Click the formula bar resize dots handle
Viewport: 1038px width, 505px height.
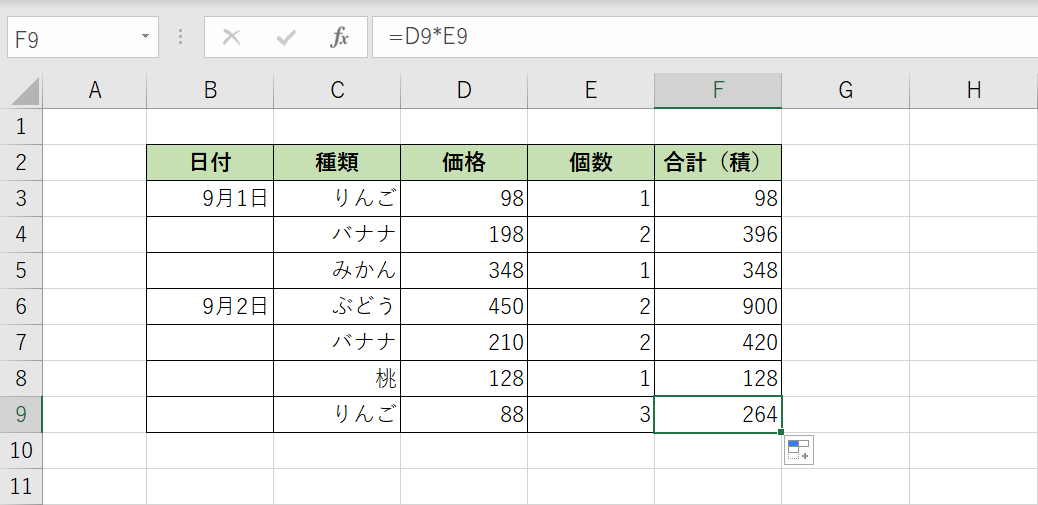pyautogui.click(x=180, y=37)
